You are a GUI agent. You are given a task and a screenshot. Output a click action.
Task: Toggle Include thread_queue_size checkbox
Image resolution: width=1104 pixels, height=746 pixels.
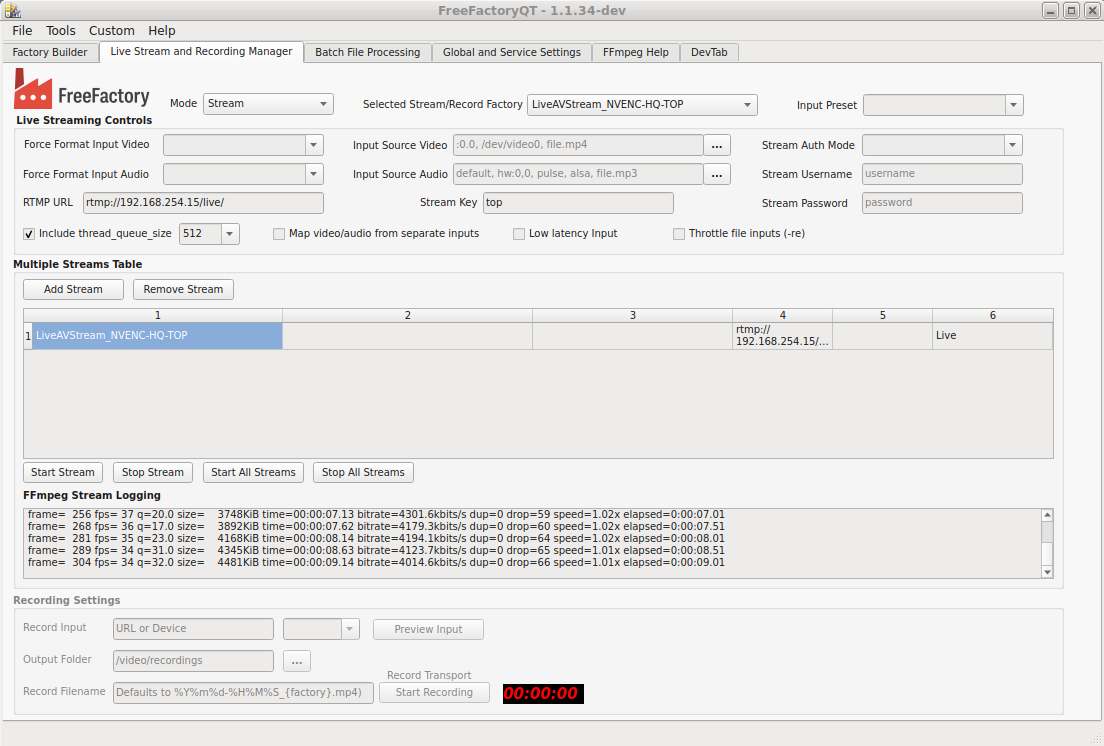coord(29,234)
